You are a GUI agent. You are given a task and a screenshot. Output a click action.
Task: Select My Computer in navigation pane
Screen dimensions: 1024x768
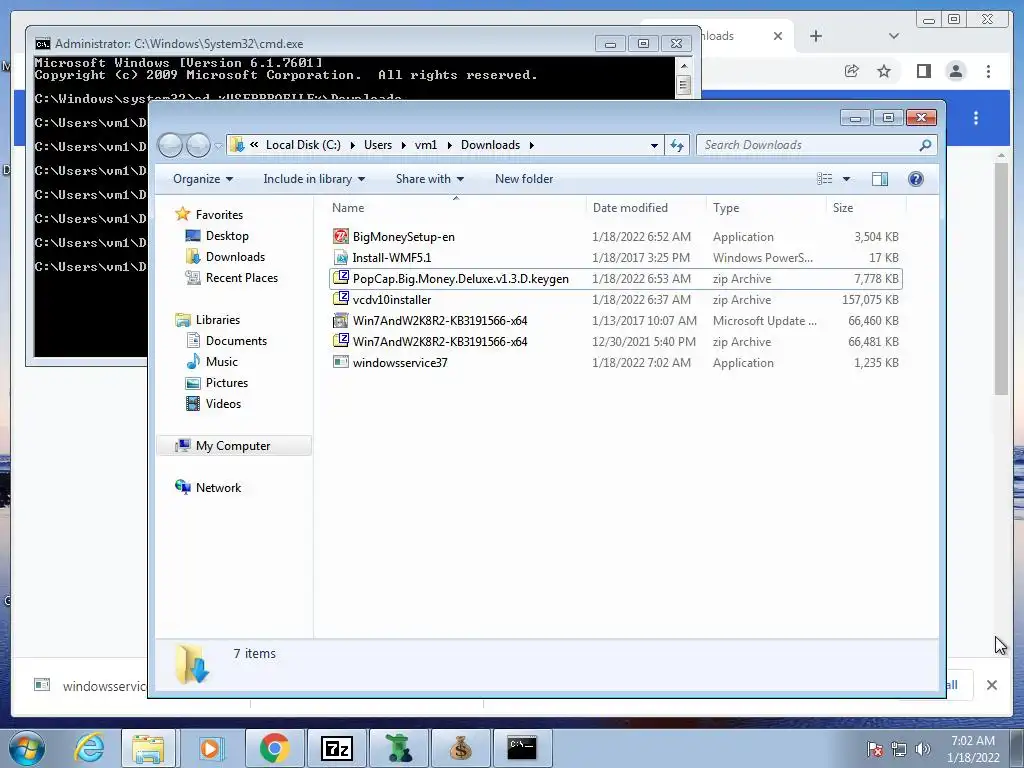(232, 445)
